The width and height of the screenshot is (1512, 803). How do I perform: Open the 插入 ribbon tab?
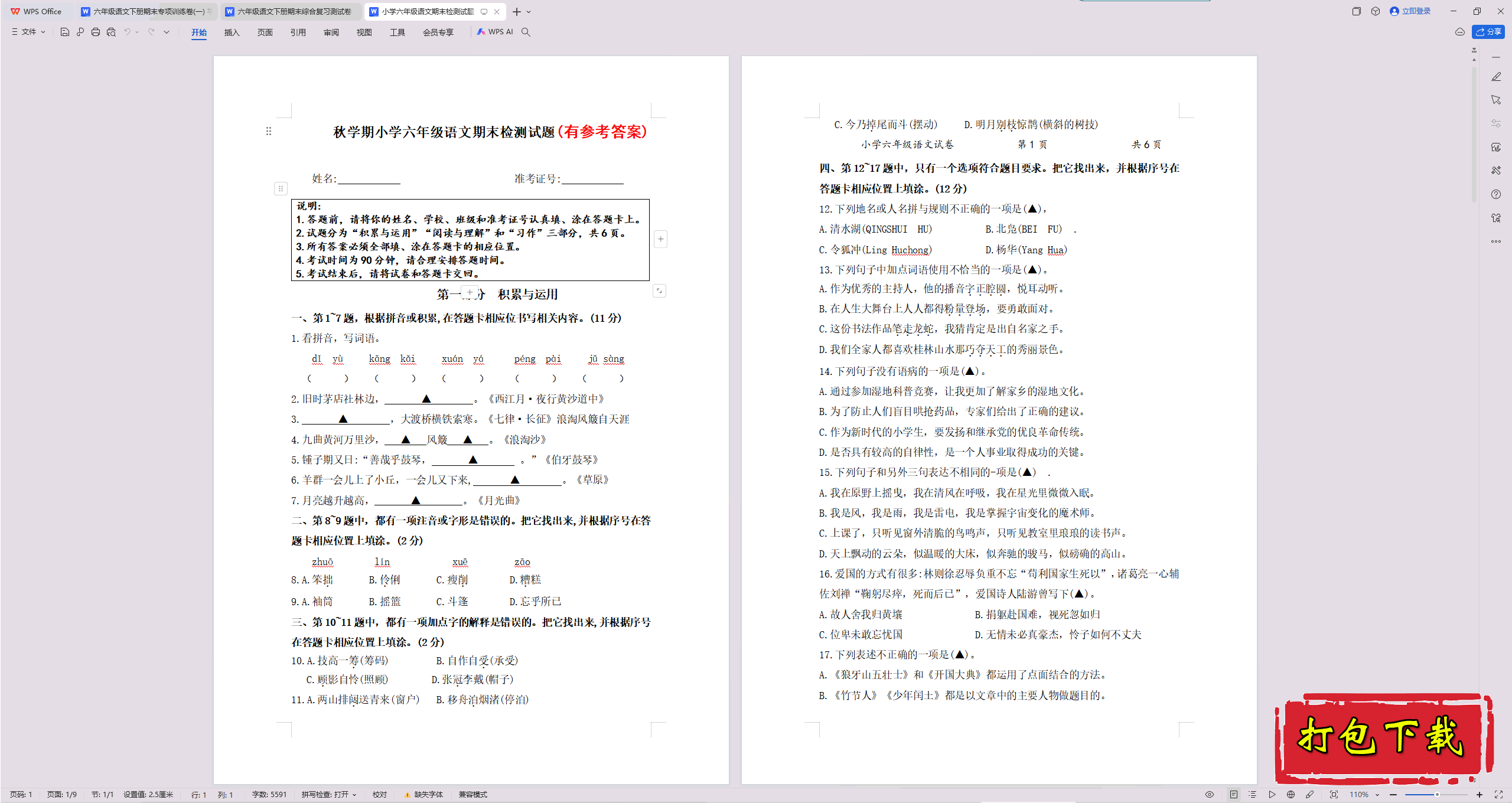pyautogui.click(x=232, y=32)
